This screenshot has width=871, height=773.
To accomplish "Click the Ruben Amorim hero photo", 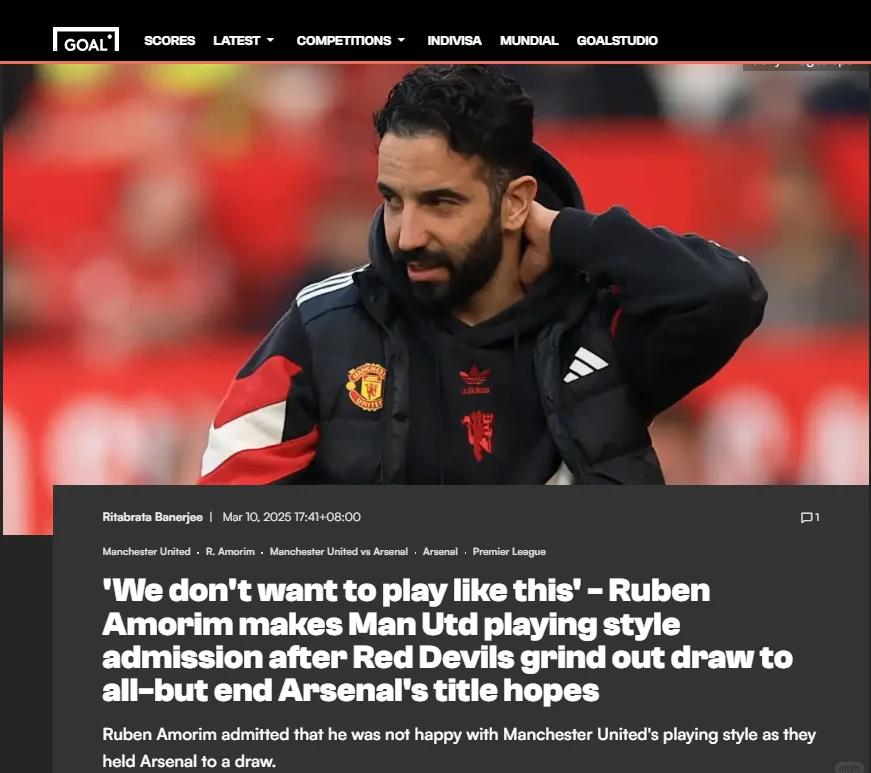I will coord(436,274).
